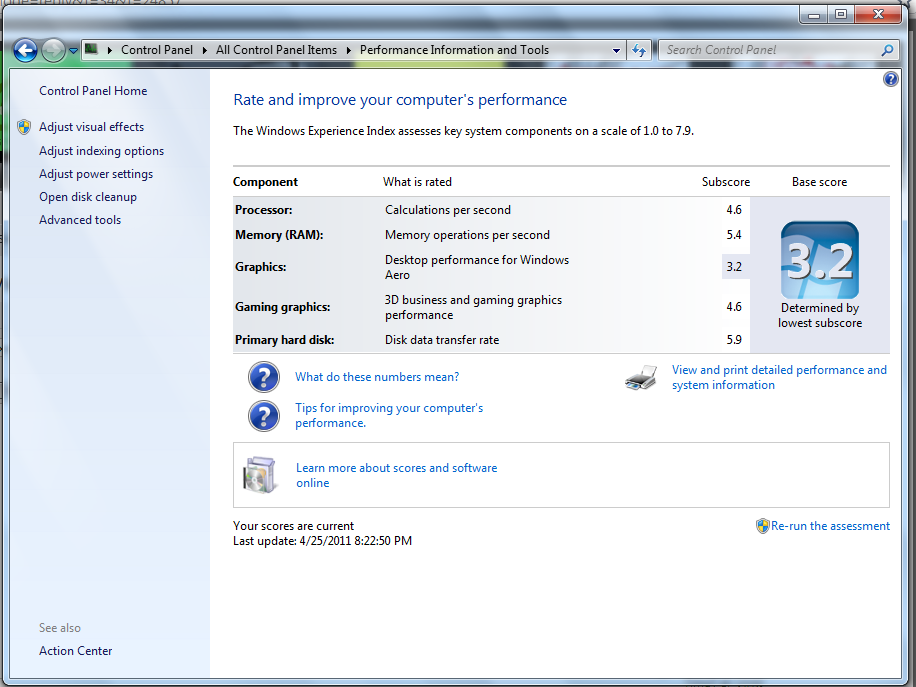This screenshot has height=687, width=916.
Task: Click the Forward navigation arrow
Action: 53,50
